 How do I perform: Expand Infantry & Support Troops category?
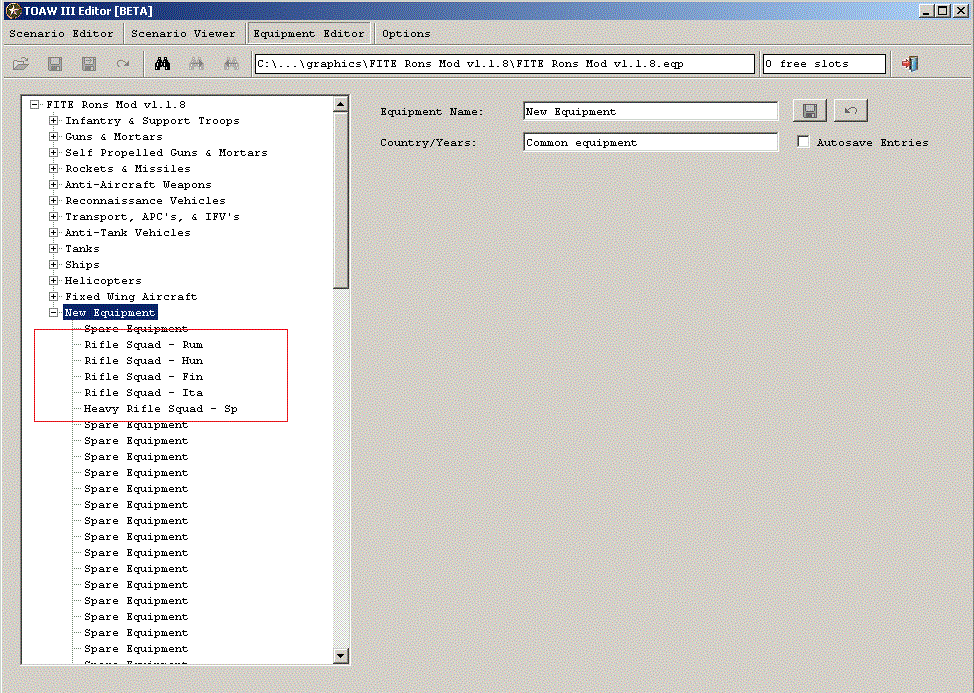coord(54,120)
